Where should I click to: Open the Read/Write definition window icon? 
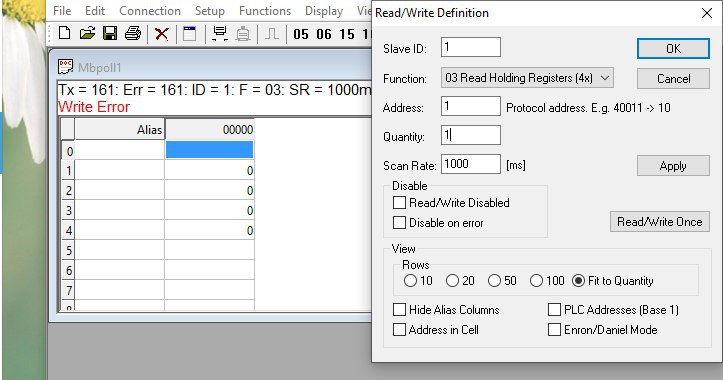pyautogui.click(x=190, y=34)
